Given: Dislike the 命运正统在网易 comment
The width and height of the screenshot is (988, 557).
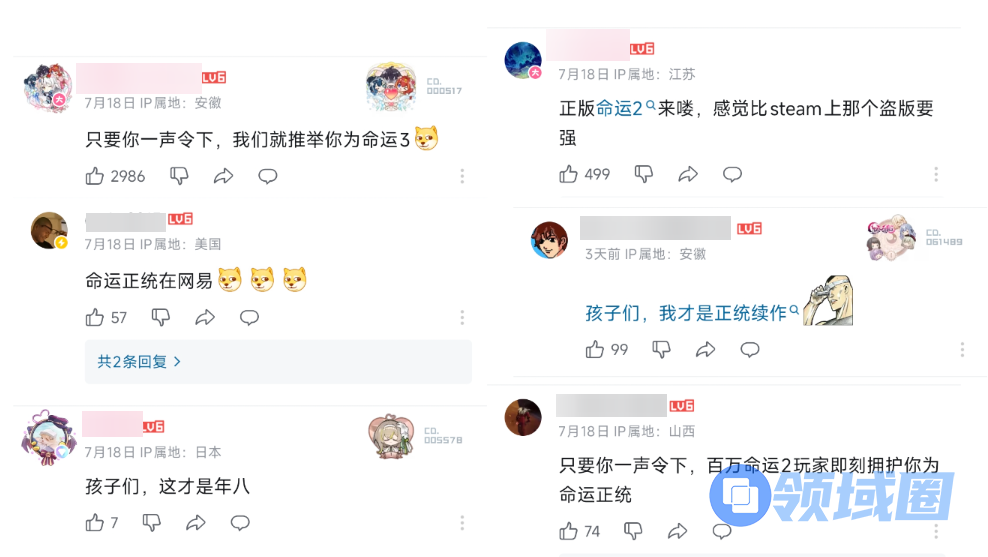Looking at the screenshot, I should [x=161, y=317].
